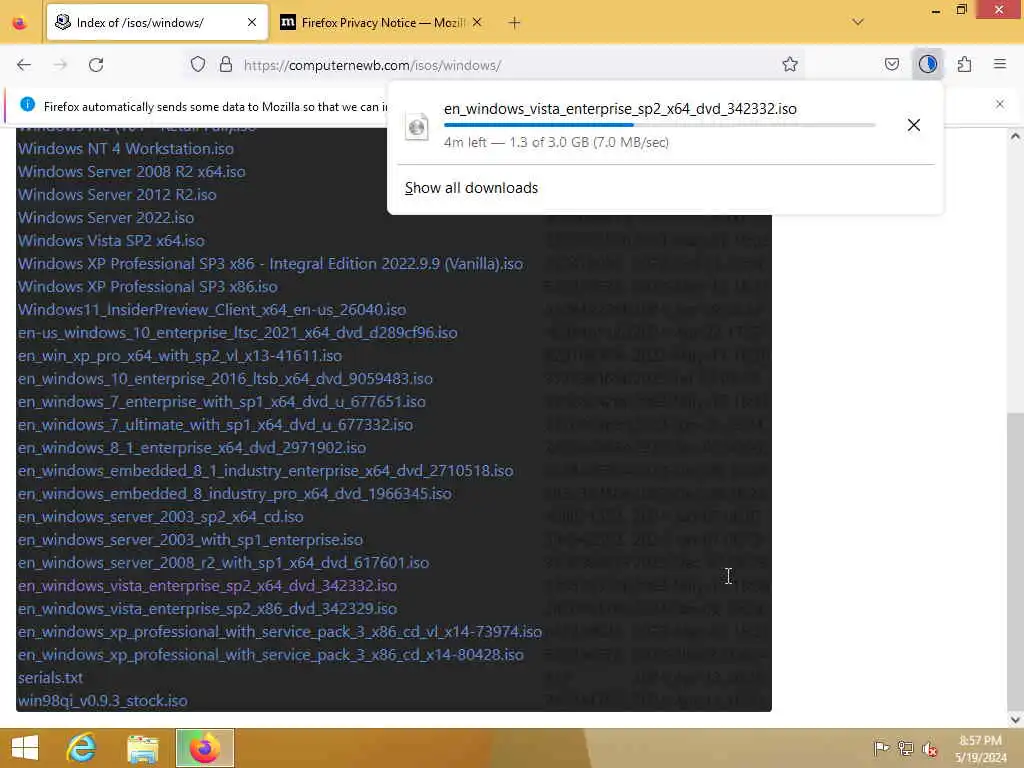
Task: Click the scrollbar up arrow
Action: coord(1015,136)
